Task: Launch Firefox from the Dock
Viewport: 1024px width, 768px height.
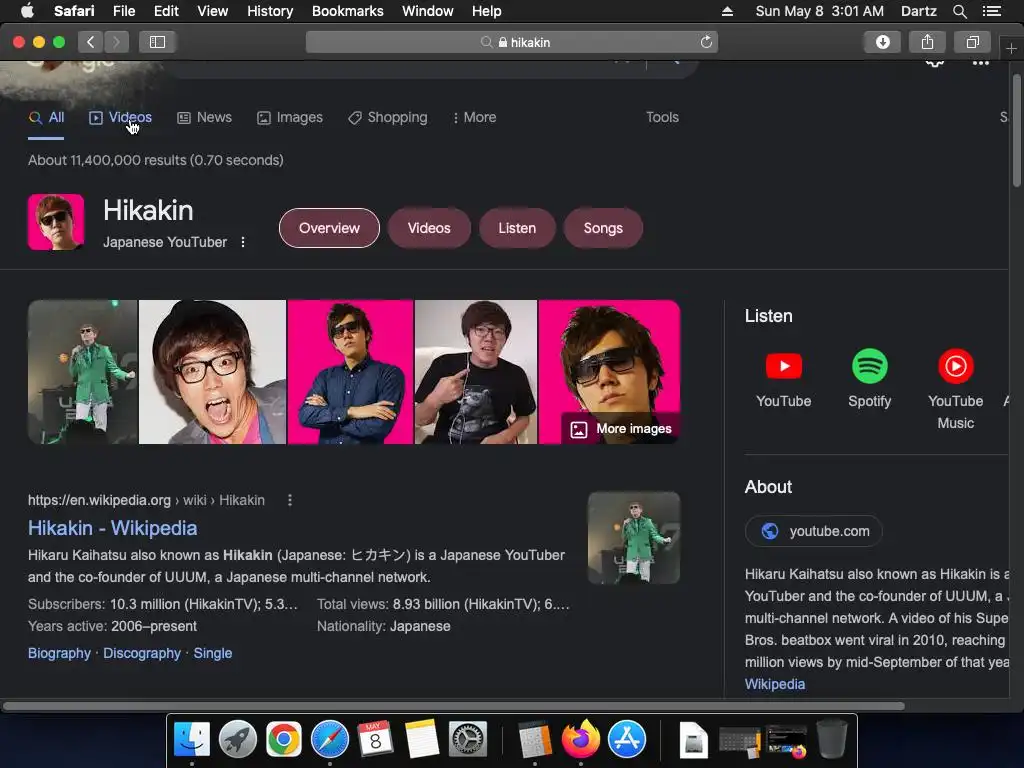Action: (581, 739)
